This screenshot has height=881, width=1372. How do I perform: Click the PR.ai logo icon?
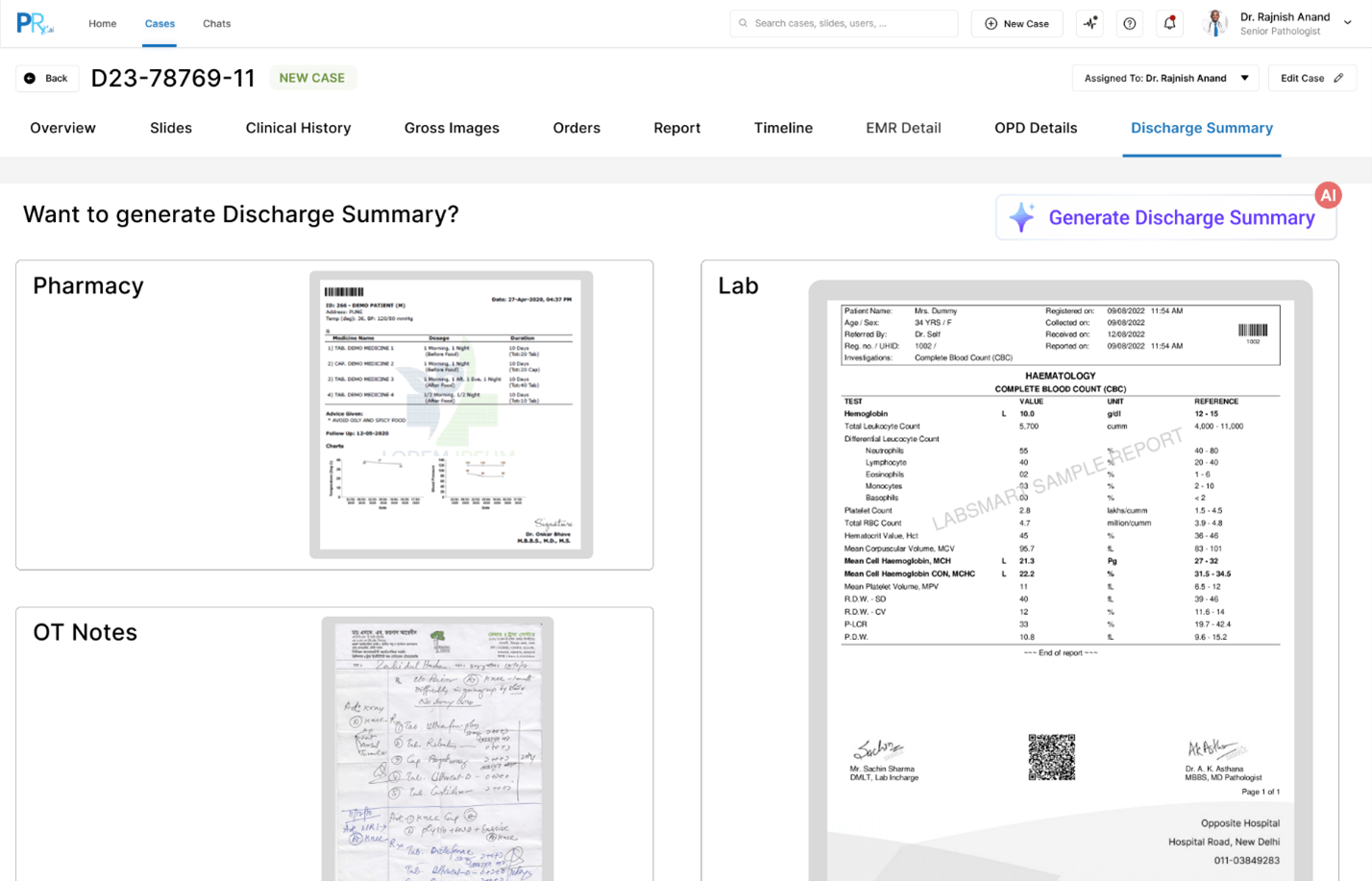[x=35, y=24]
